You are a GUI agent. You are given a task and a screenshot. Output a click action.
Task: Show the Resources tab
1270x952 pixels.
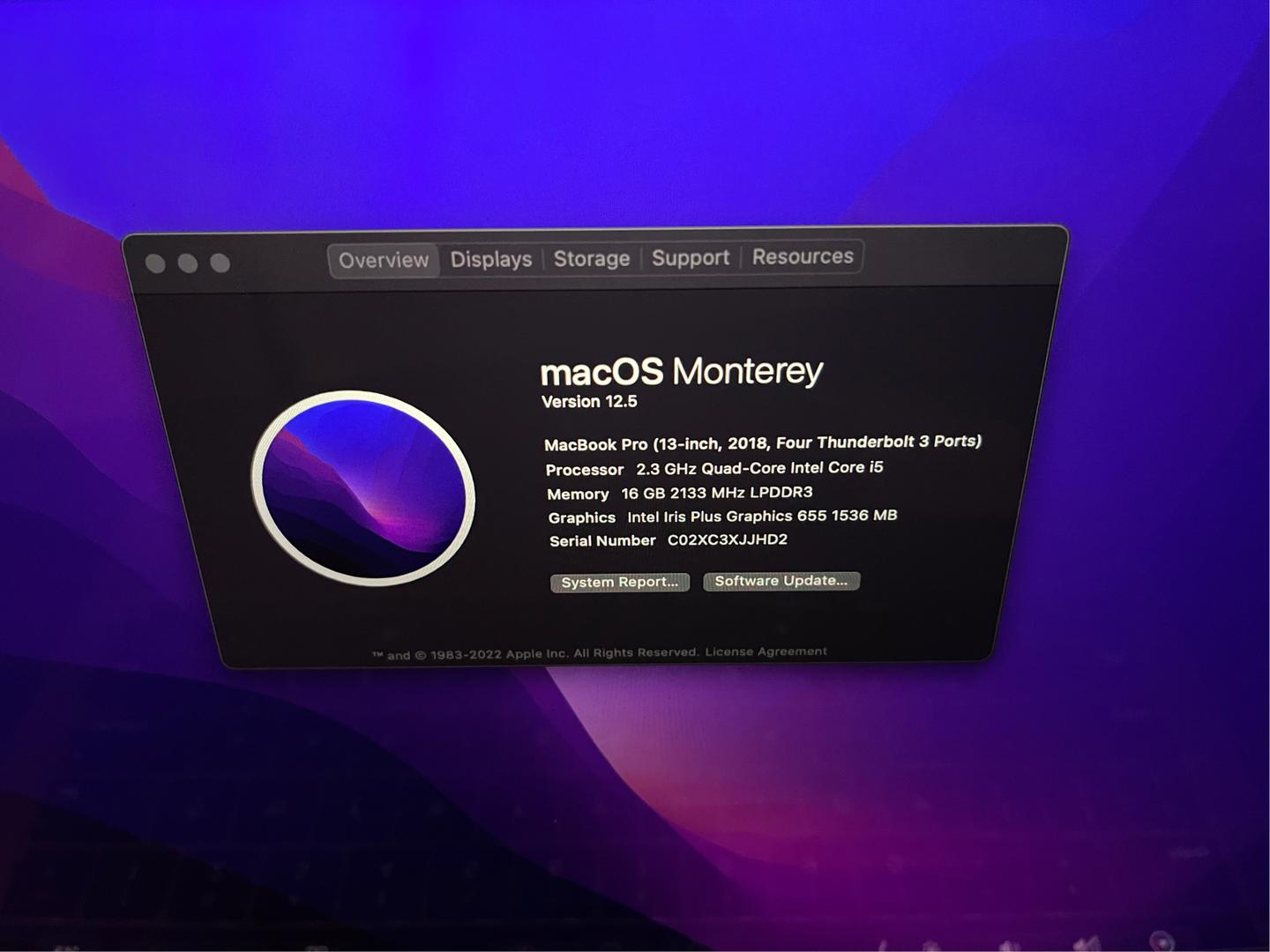coord(803,257)
